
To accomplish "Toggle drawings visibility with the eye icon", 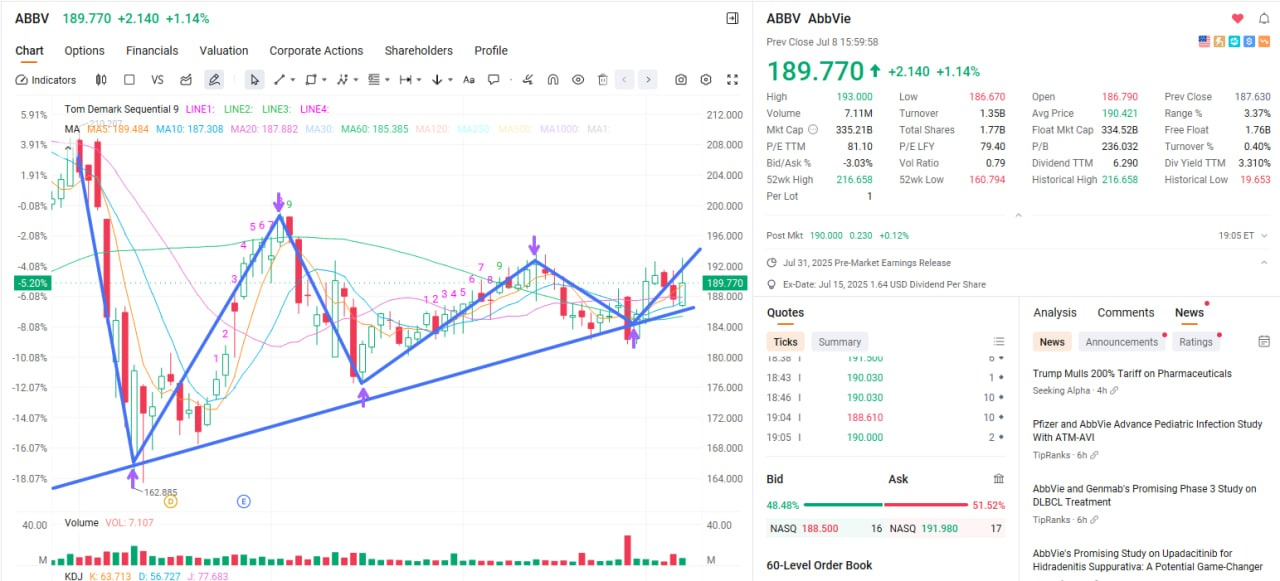I will coord(578,80).
